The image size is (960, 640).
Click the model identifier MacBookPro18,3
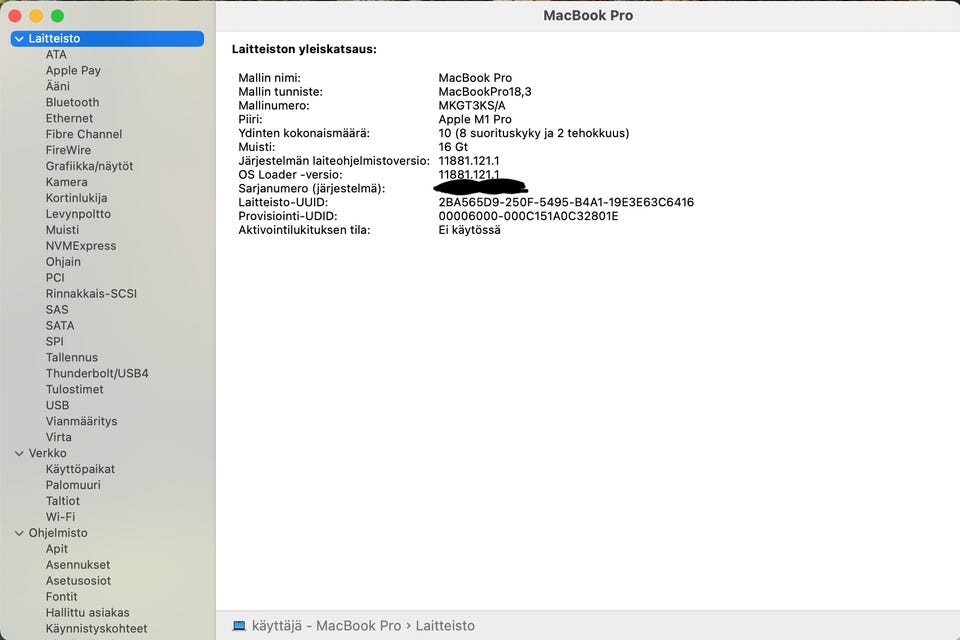click(485, 92)
